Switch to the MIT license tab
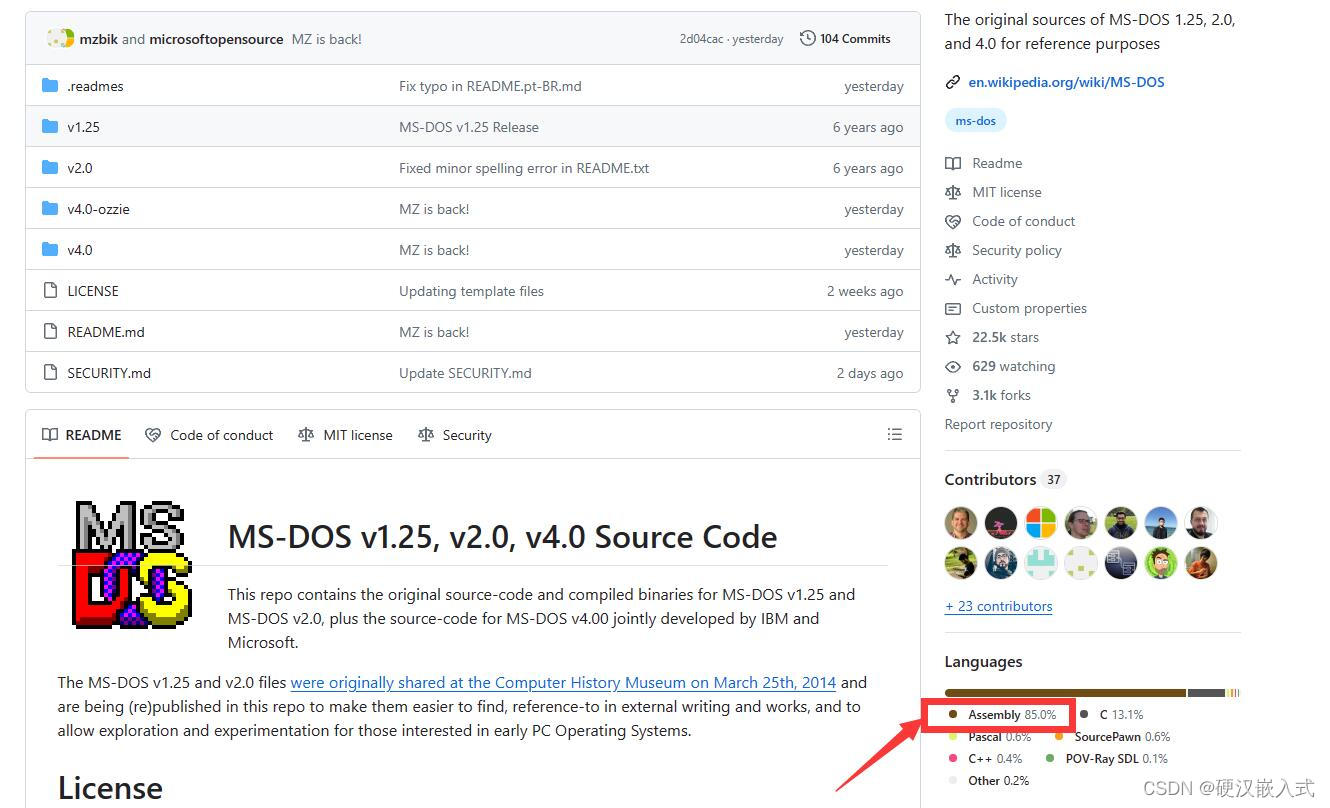 345,435
